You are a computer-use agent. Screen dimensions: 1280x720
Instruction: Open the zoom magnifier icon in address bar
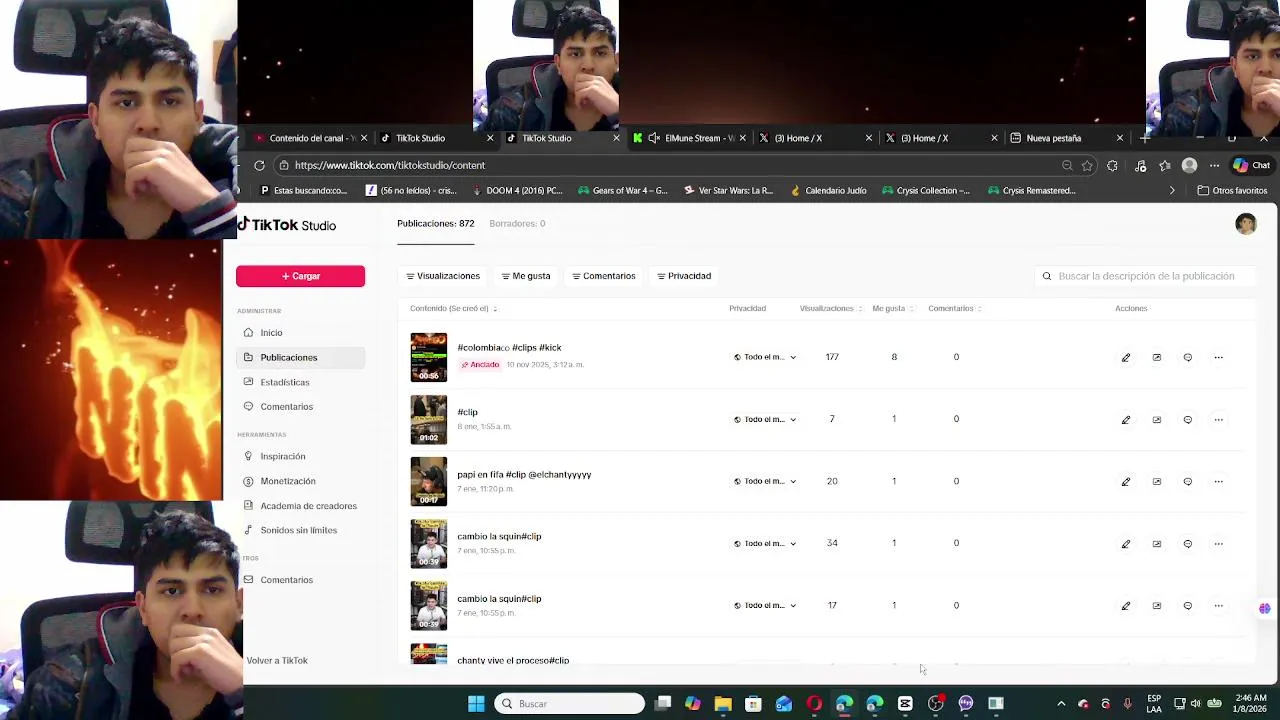(x=1067, y=165)
